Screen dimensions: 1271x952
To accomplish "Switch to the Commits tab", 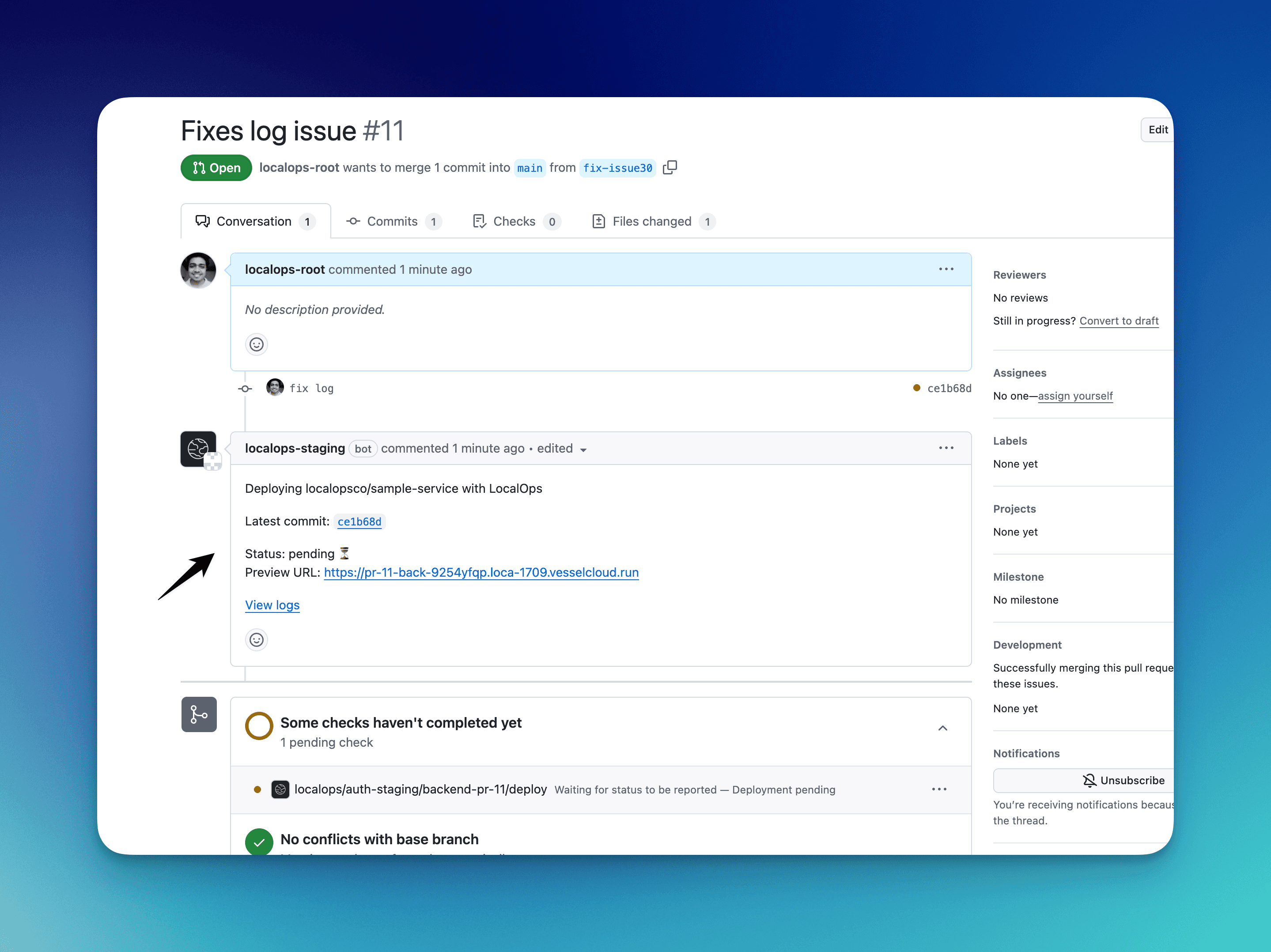I will click(x=393, y=221).
